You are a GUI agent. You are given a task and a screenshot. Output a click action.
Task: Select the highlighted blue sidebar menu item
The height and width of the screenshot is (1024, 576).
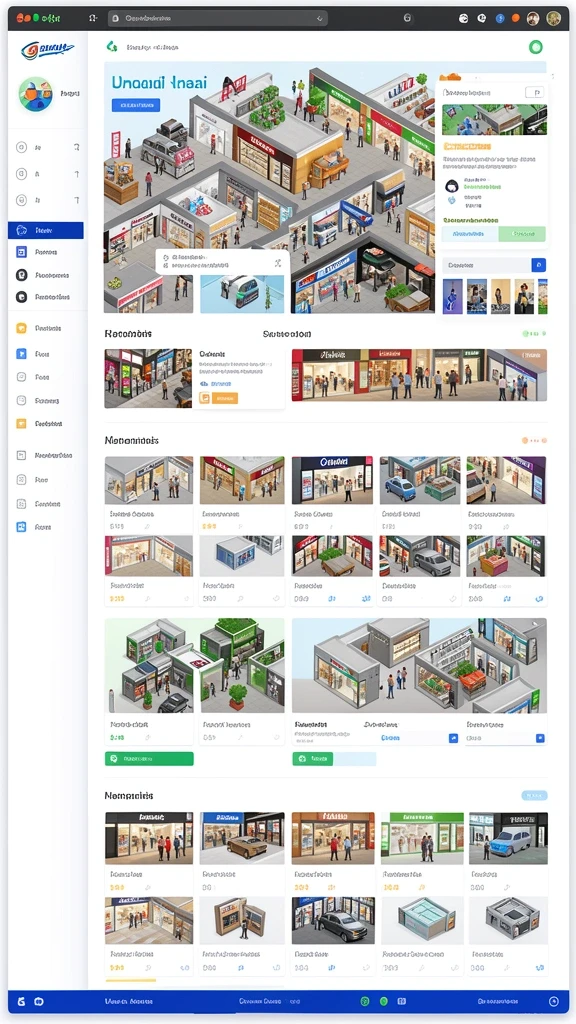(x=46, y=231)
